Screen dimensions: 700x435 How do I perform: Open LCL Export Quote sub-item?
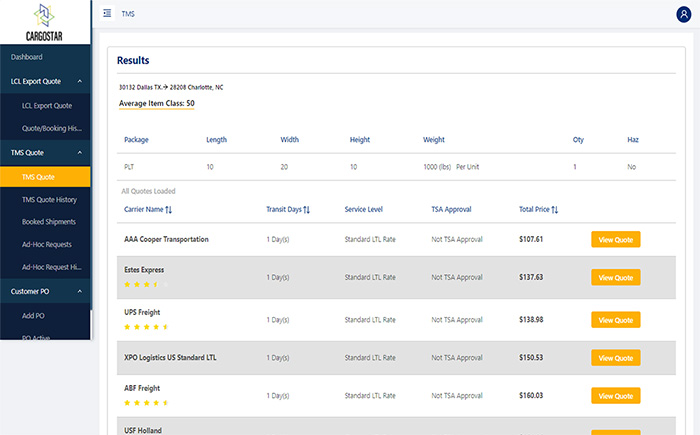coord(47,106)
